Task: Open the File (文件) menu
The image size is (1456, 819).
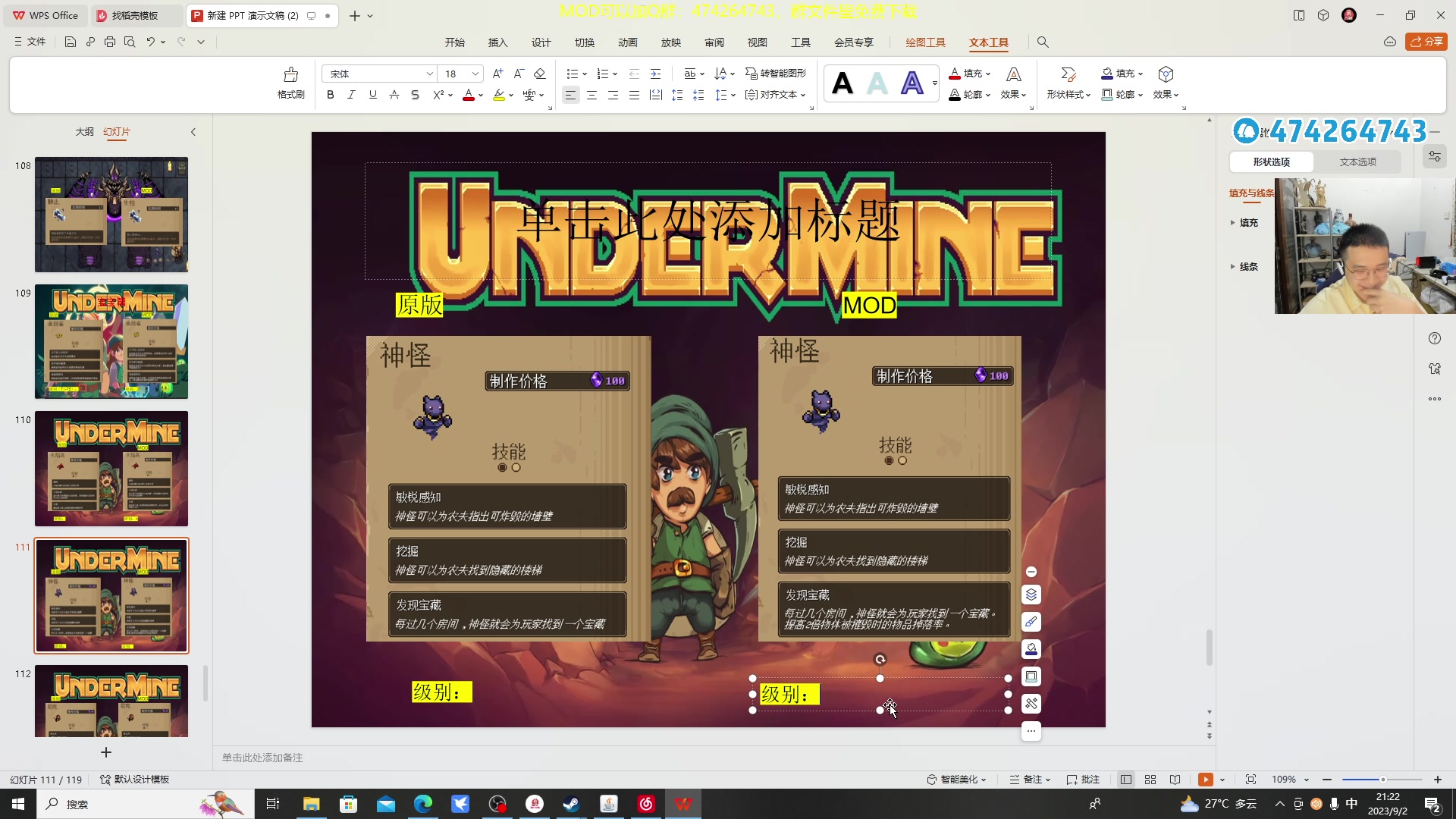Action: tap(30, 42)
